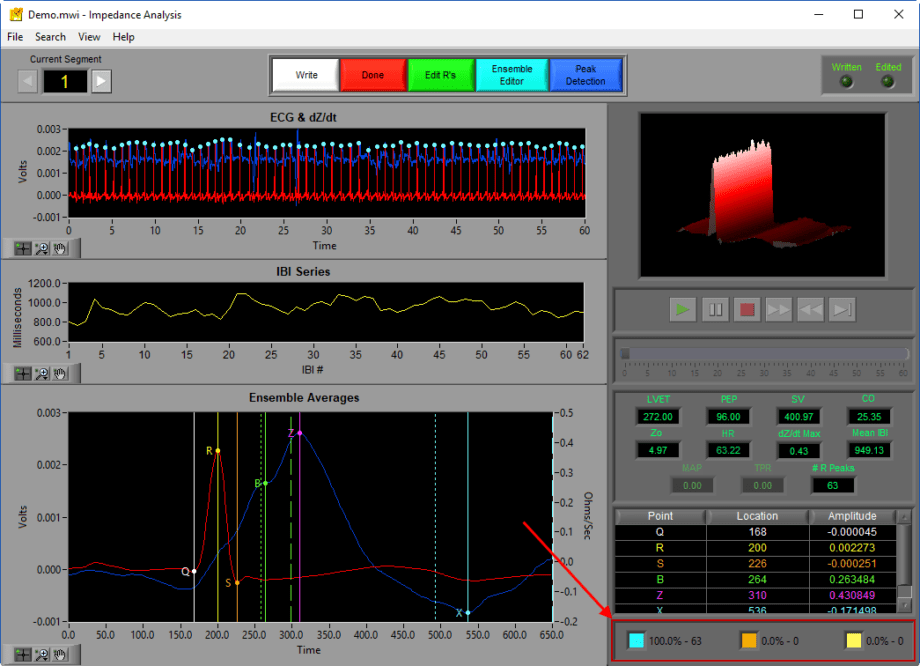Select the pan hand tool below Ensemble Averages
This screenshot has width=920, height=666.
tap(60, 655)
